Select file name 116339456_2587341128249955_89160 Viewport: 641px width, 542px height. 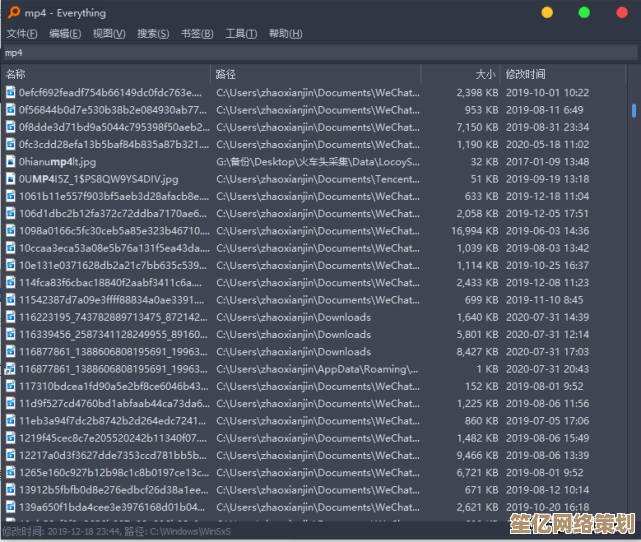pyautogui.click(x=113, y=334)
